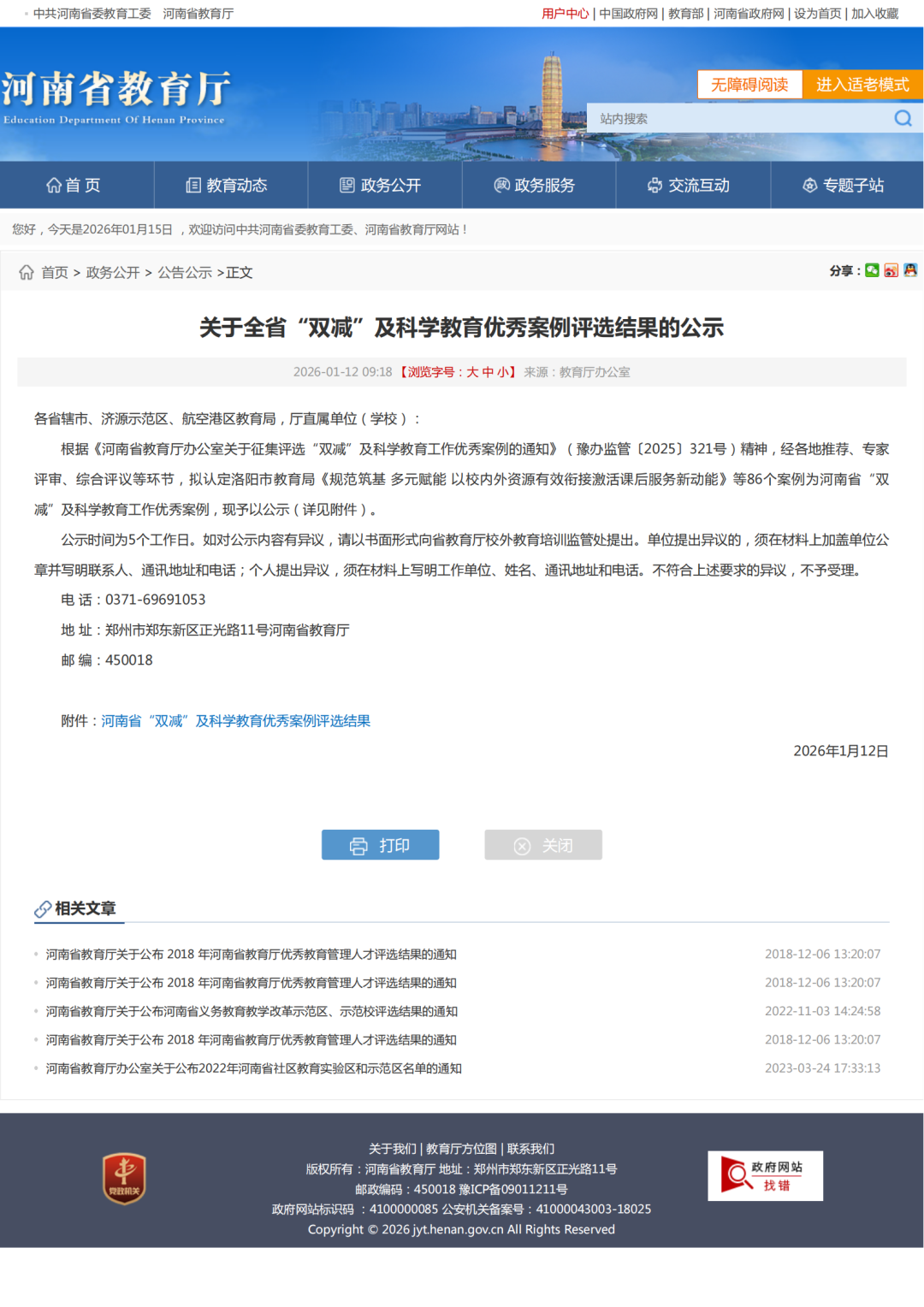
Task: Open the 教育动态 navigation menu
Action: [227, 186]
